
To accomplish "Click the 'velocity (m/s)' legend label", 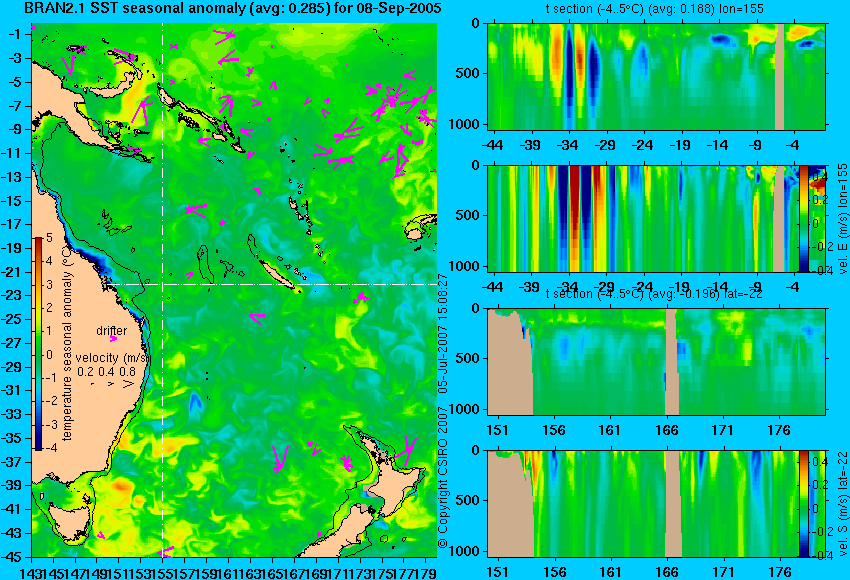I will tap(112, 358).
